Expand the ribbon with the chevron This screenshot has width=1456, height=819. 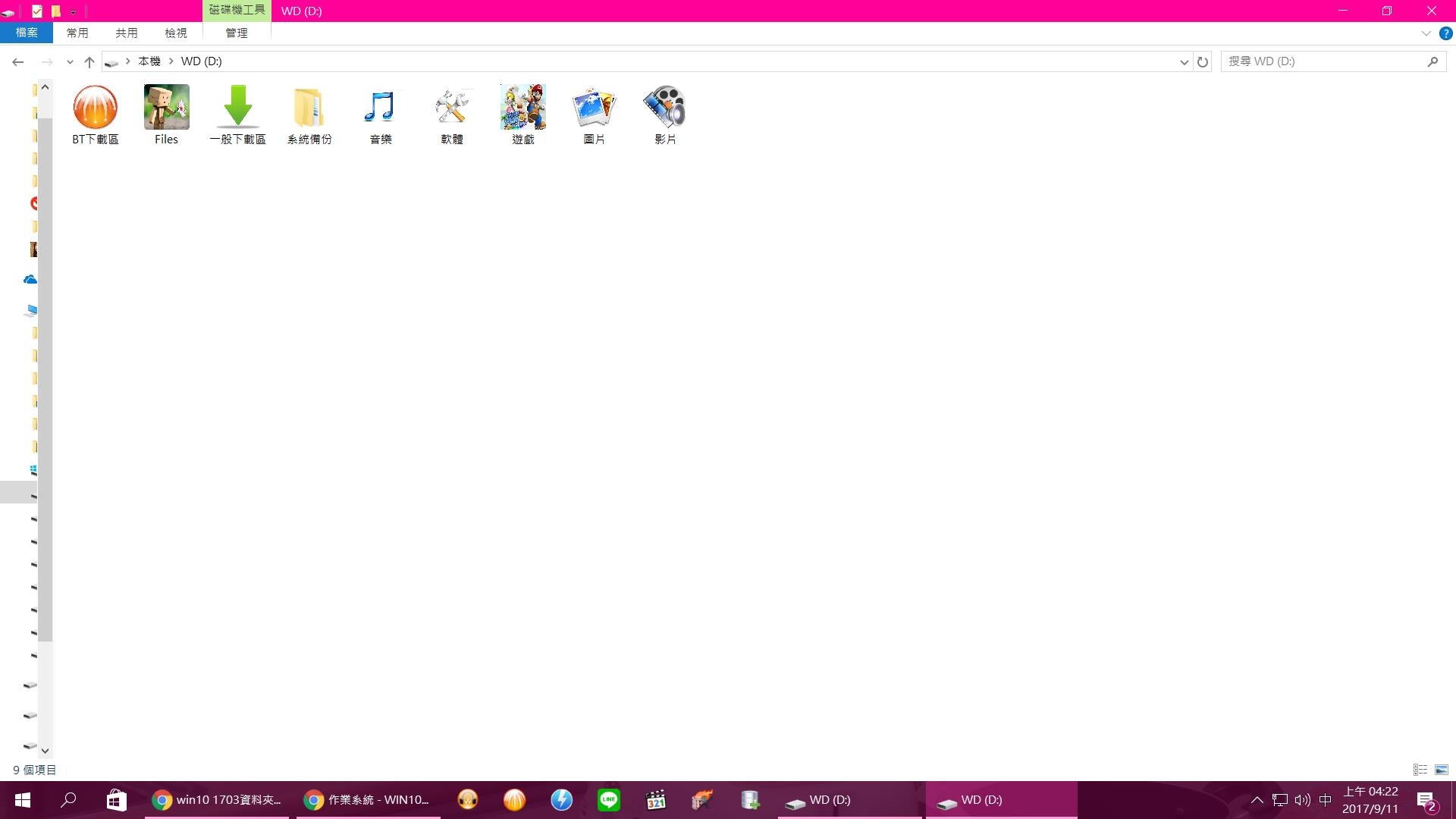(x=1426, y=33)
